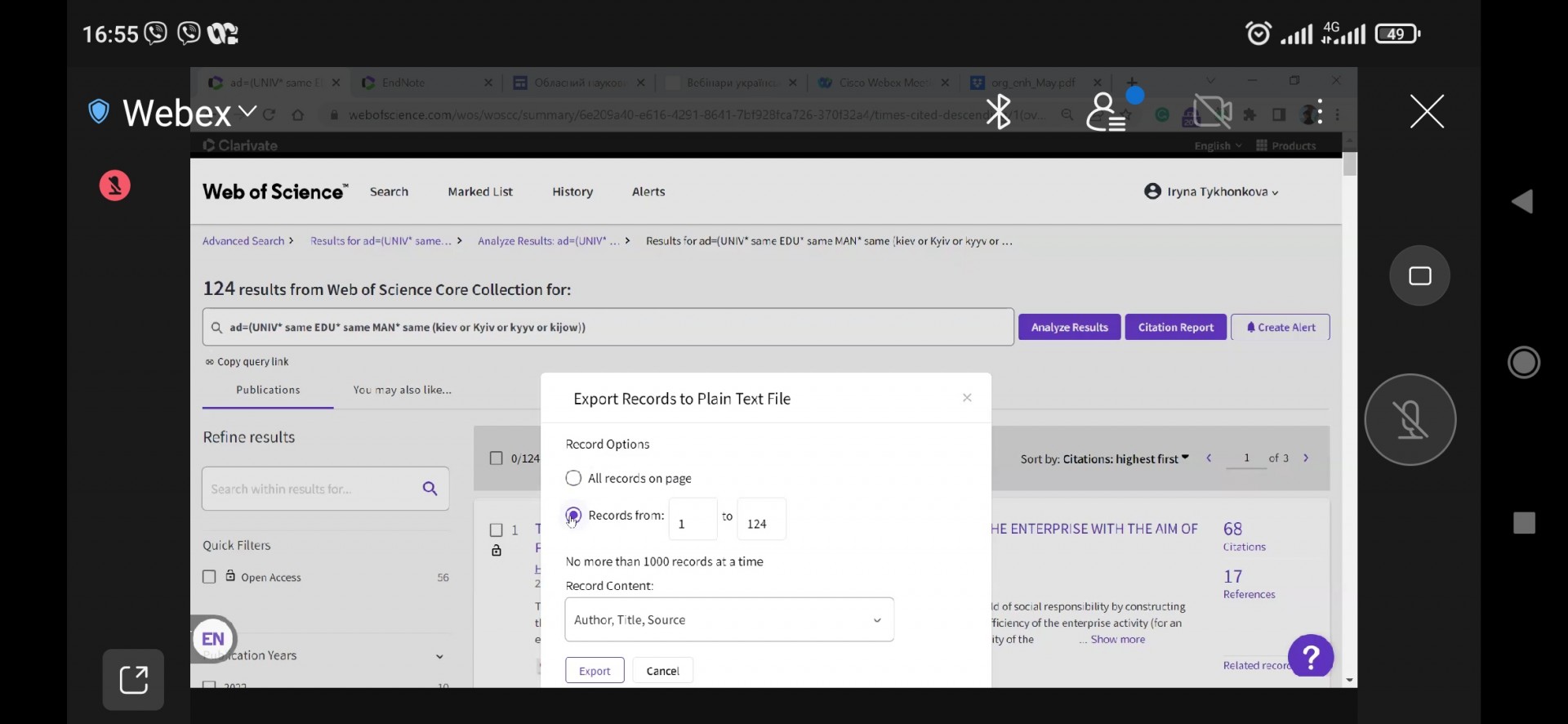Click the purple help question mark button

[1310, 656]
